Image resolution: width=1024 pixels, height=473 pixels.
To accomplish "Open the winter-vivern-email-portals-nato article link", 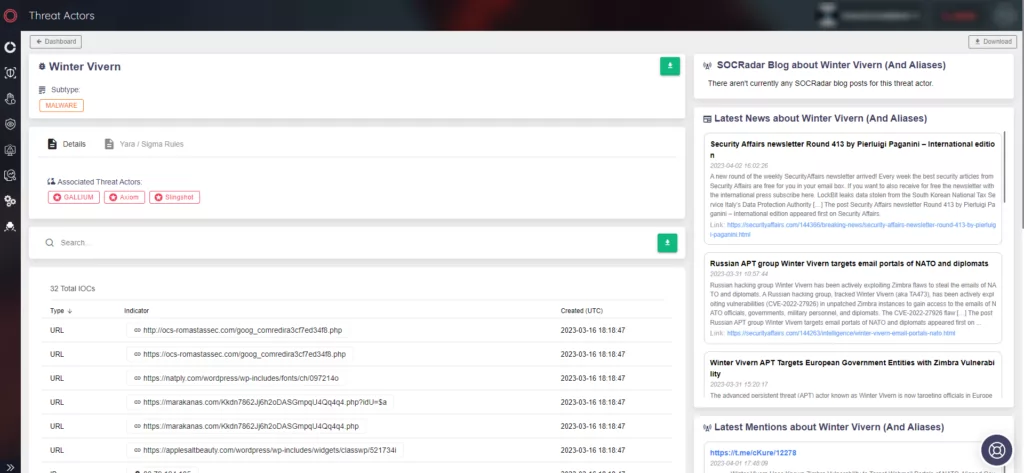I will pyautogui.click(x=840, y=333).
